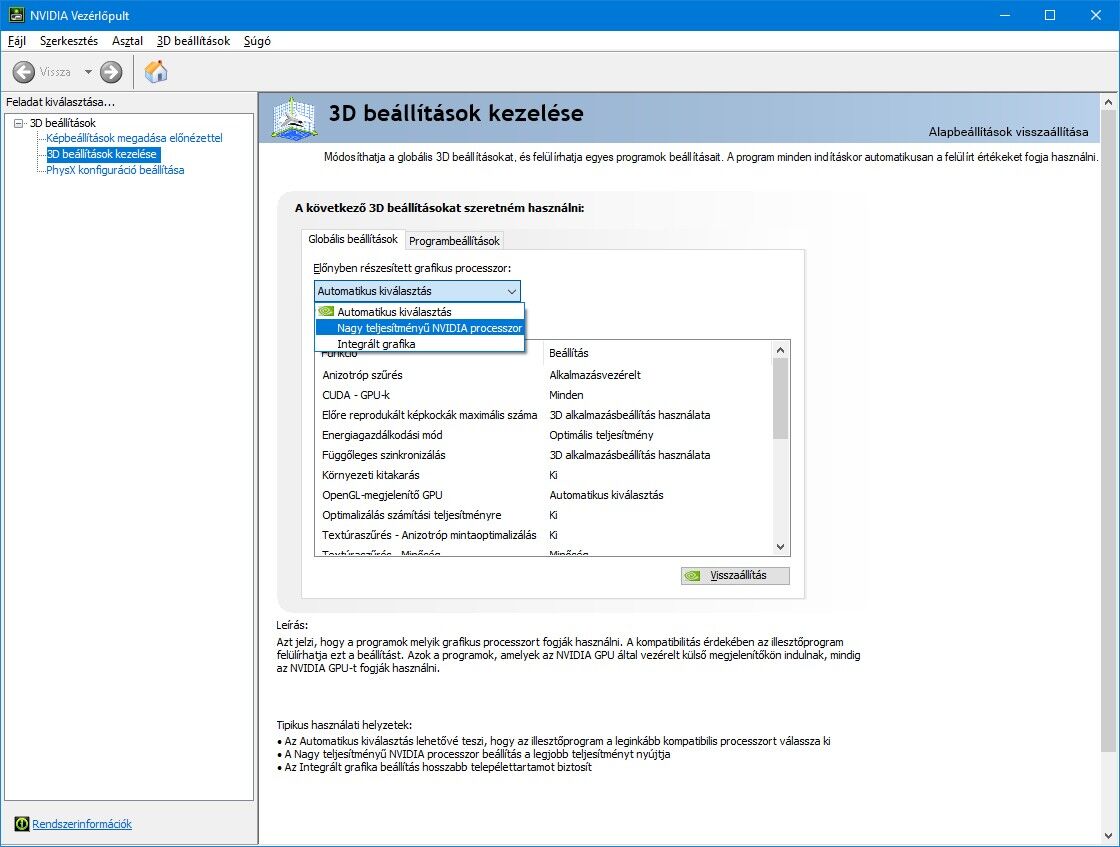Select Előre reprodukált képkockák maximális száma row

click(x=543, y=415)
